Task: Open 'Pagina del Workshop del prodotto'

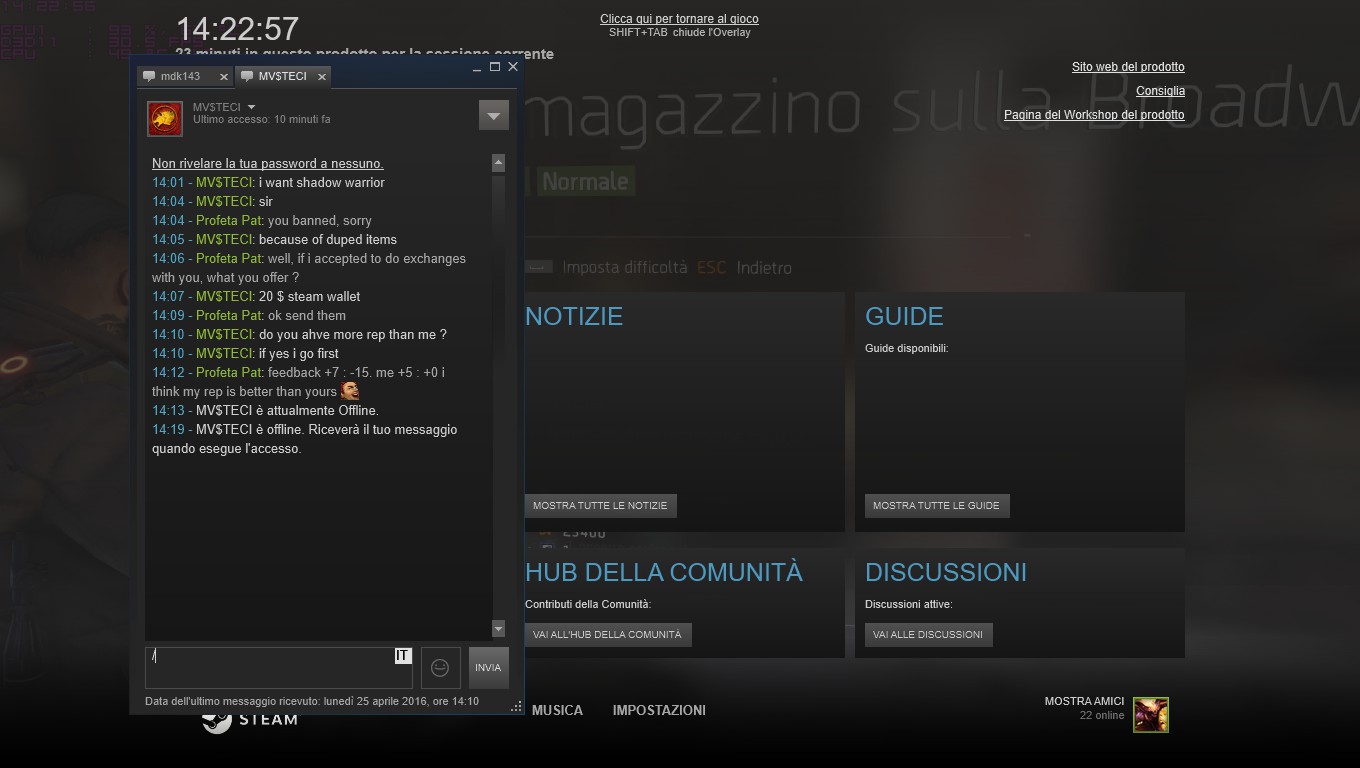Action: [x=1094, y=115]
